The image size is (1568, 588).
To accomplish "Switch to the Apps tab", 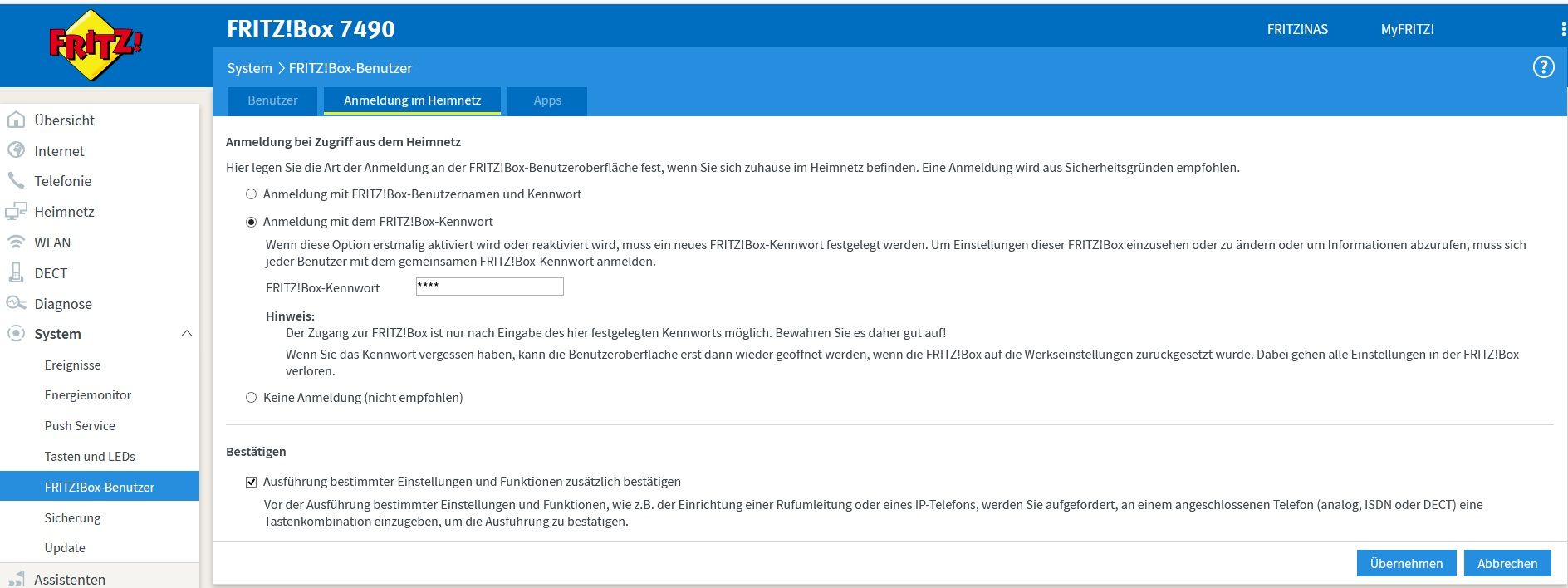I will [547, 100].
